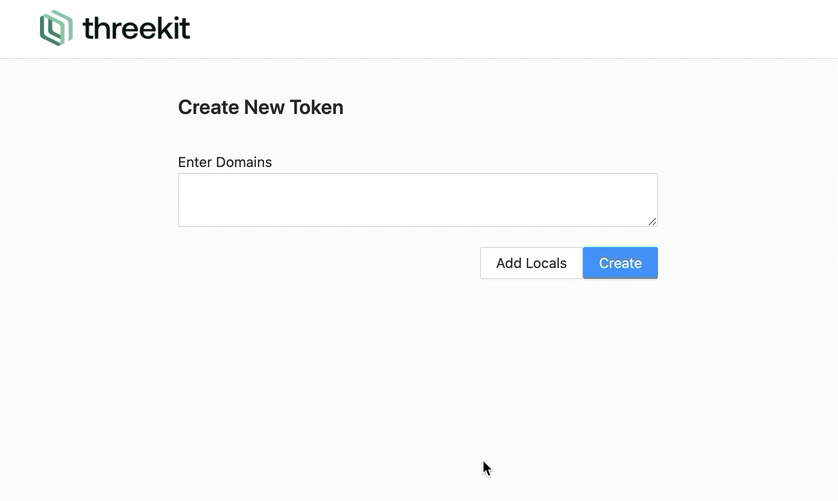This screenshot has width=838, height=501.
Task: Activate the empty domains field
Action: (x=417, y=200)
